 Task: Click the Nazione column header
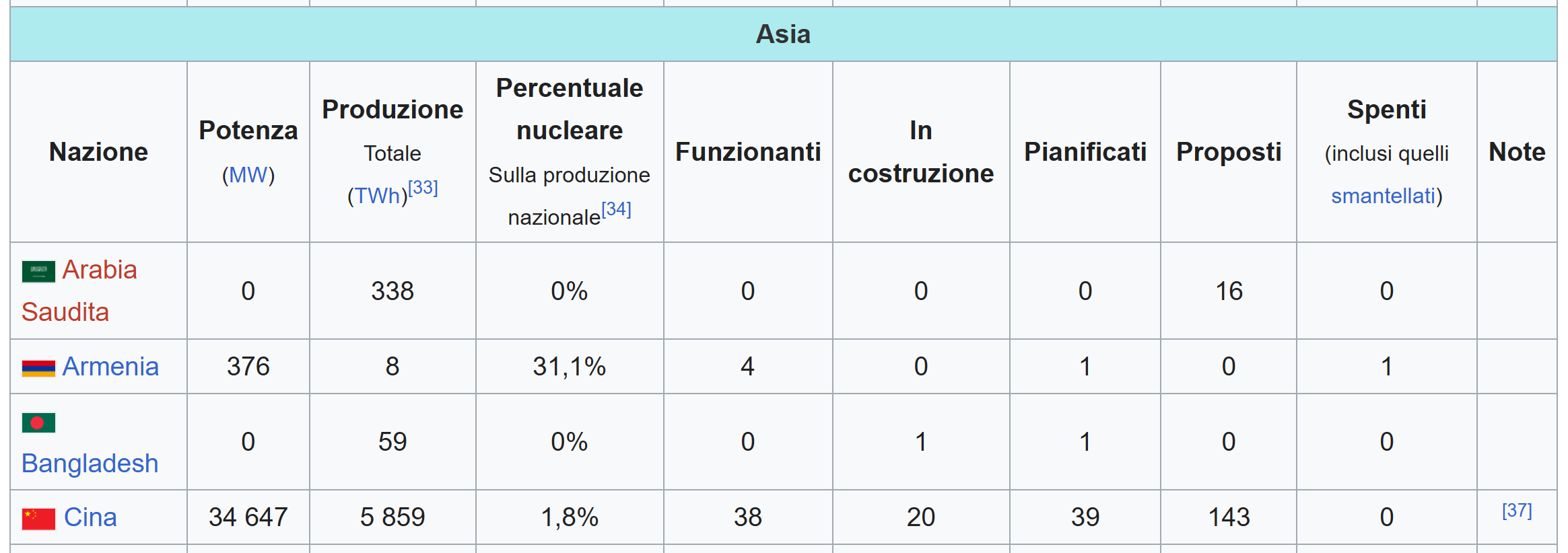coord(99,152)
